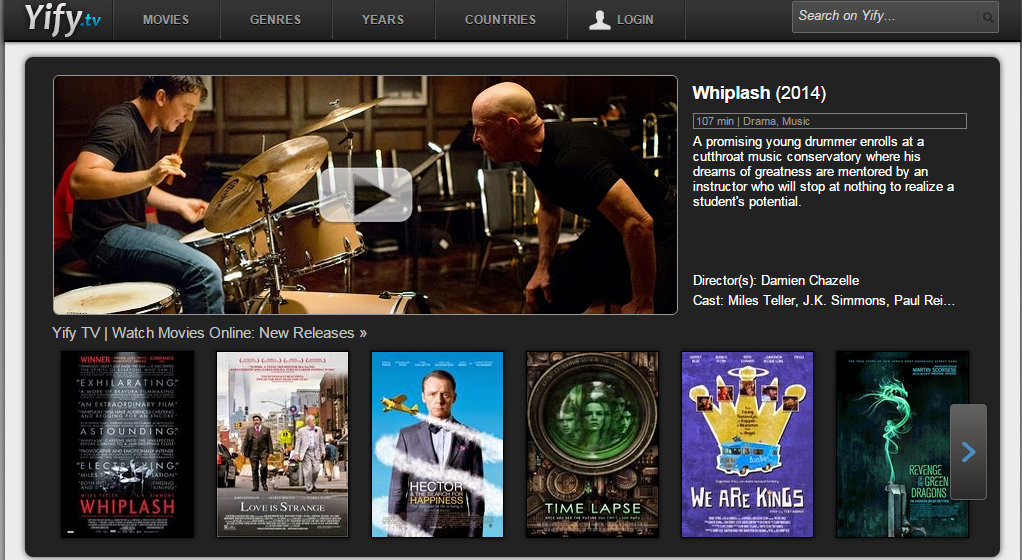Open the New Releases heading link
Screen dimensions: 1022x560
point(209,332)
